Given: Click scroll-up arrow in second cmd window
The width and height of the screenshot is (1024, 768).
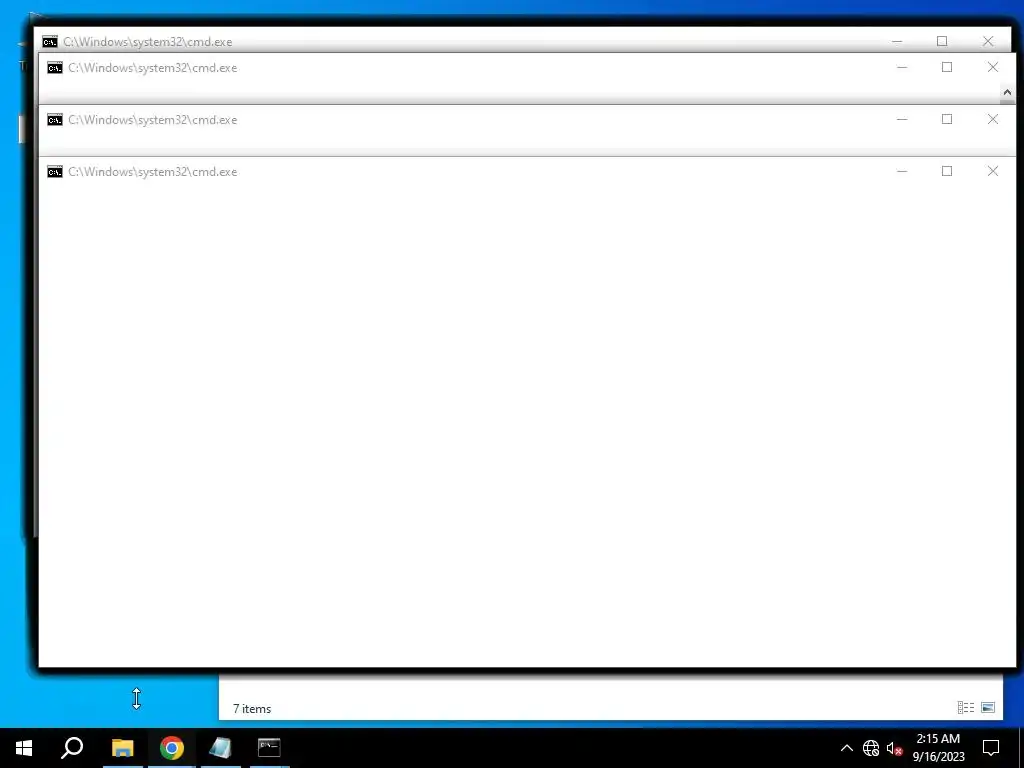Looking at the screenshot, I should [x=1007, y=93].
